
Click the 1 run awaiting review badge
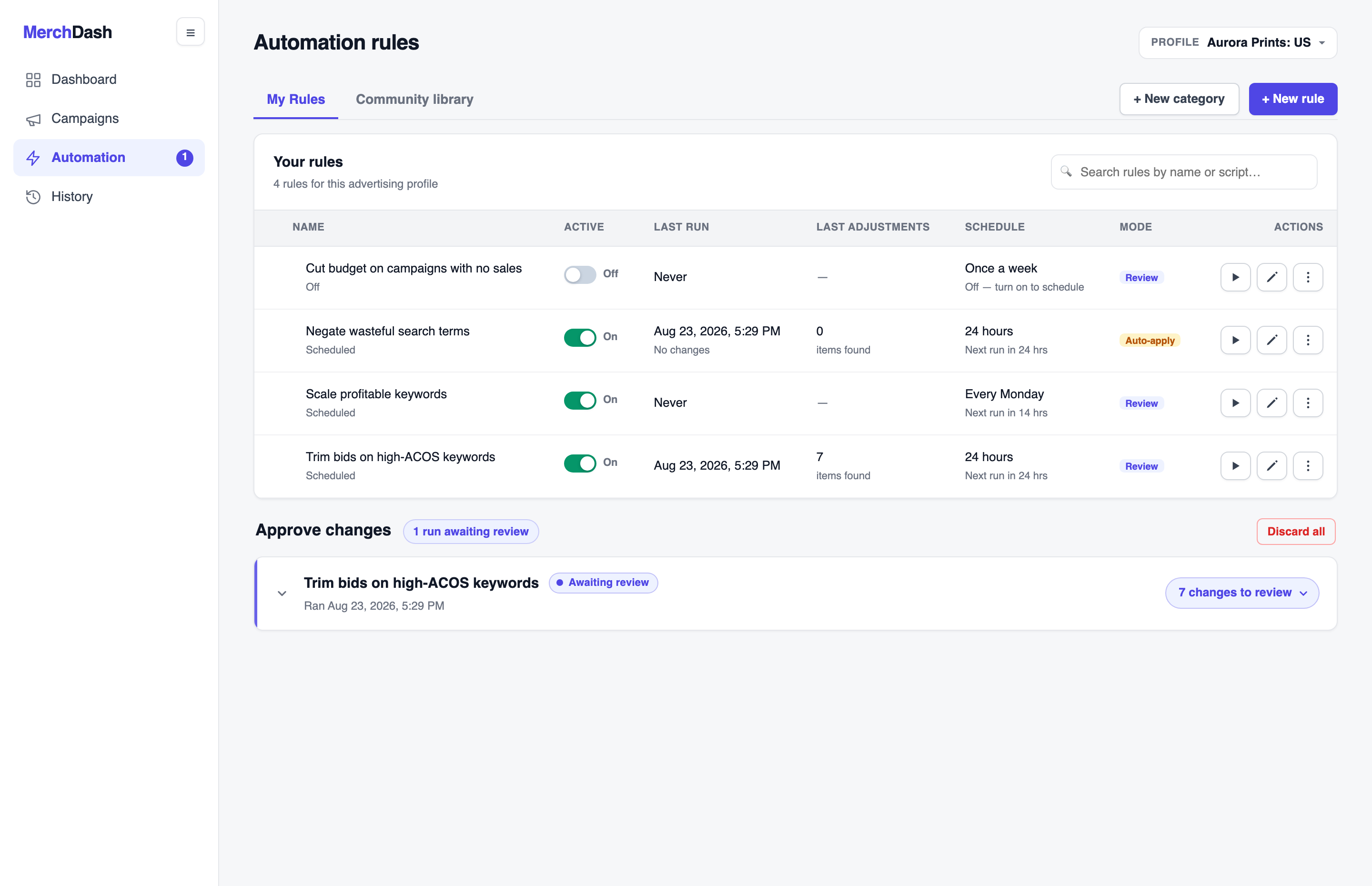(x=471, y=532)
